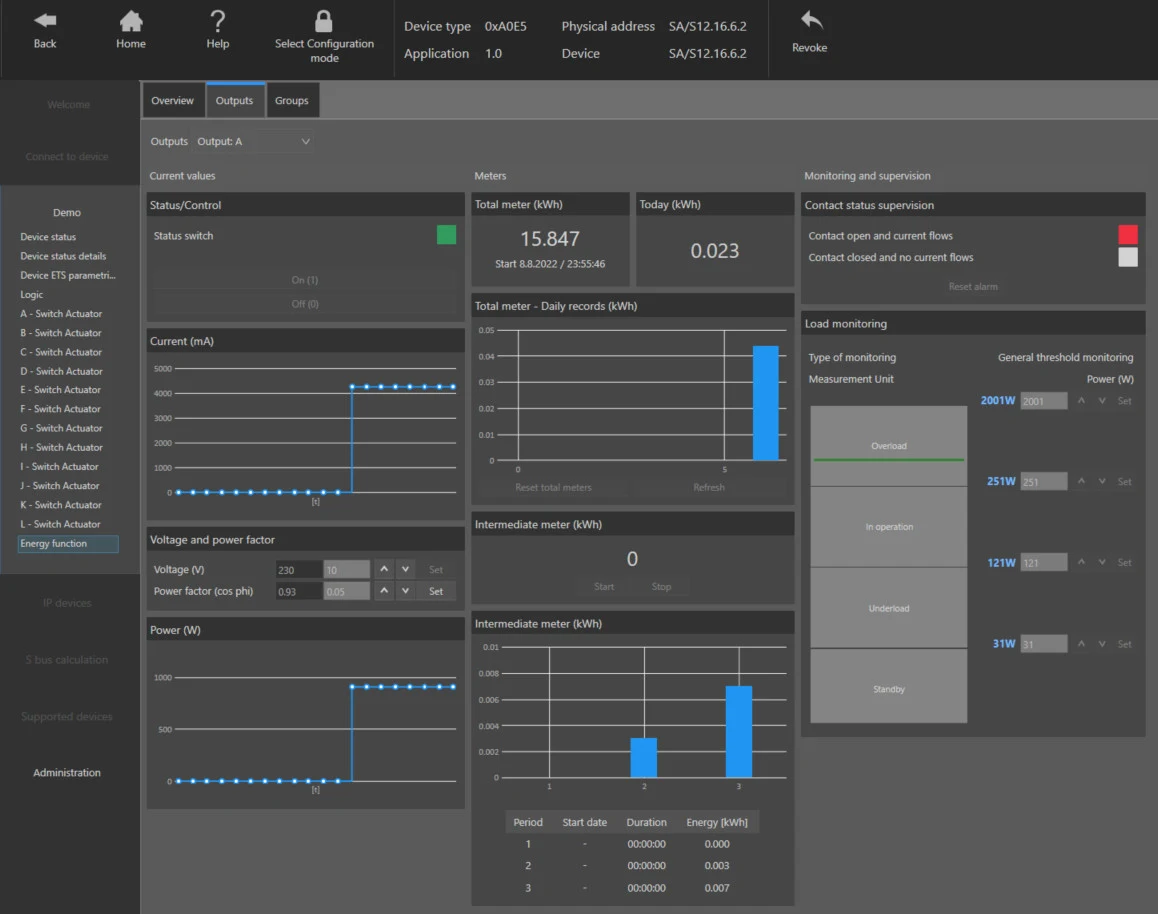Image resolution: width=1158 pixels, height=914 pixels.
Task: Toggle the green Status switch indicator
Action: 446,235
